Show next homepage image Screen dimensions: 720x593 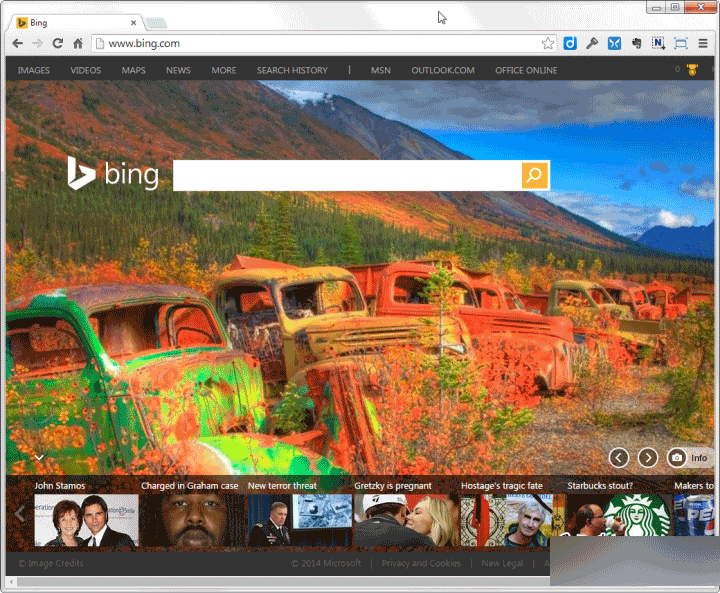click(648, 458)
